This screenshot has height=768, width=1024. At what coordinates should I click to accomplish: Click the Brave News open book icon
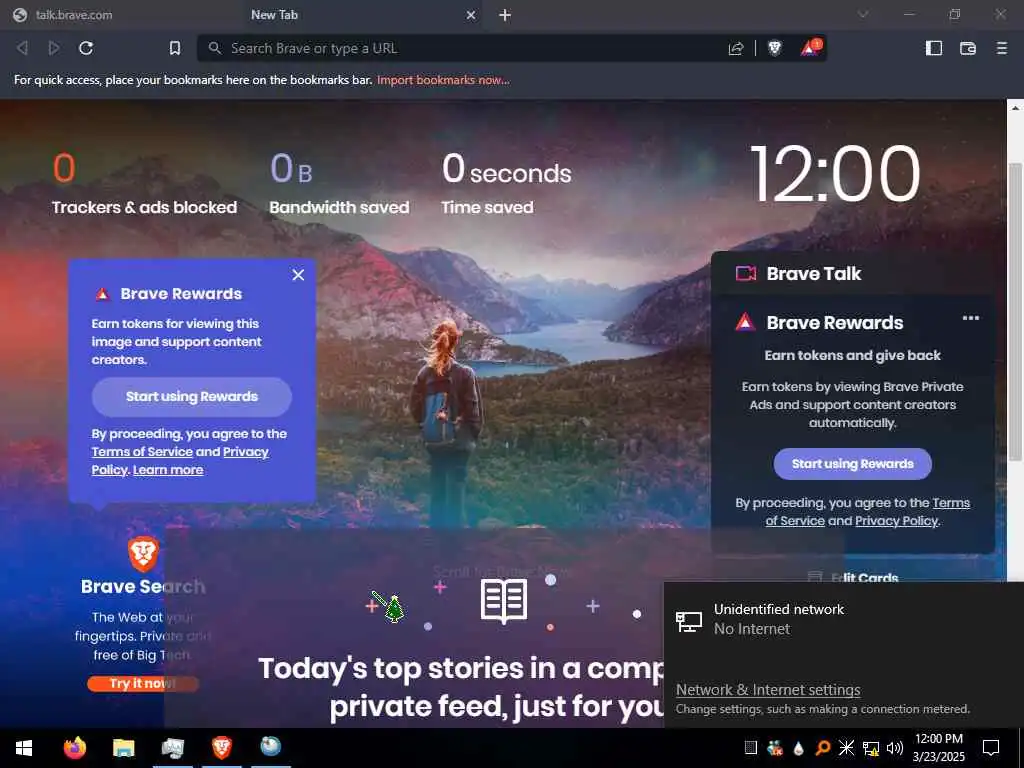click(504, 601)
